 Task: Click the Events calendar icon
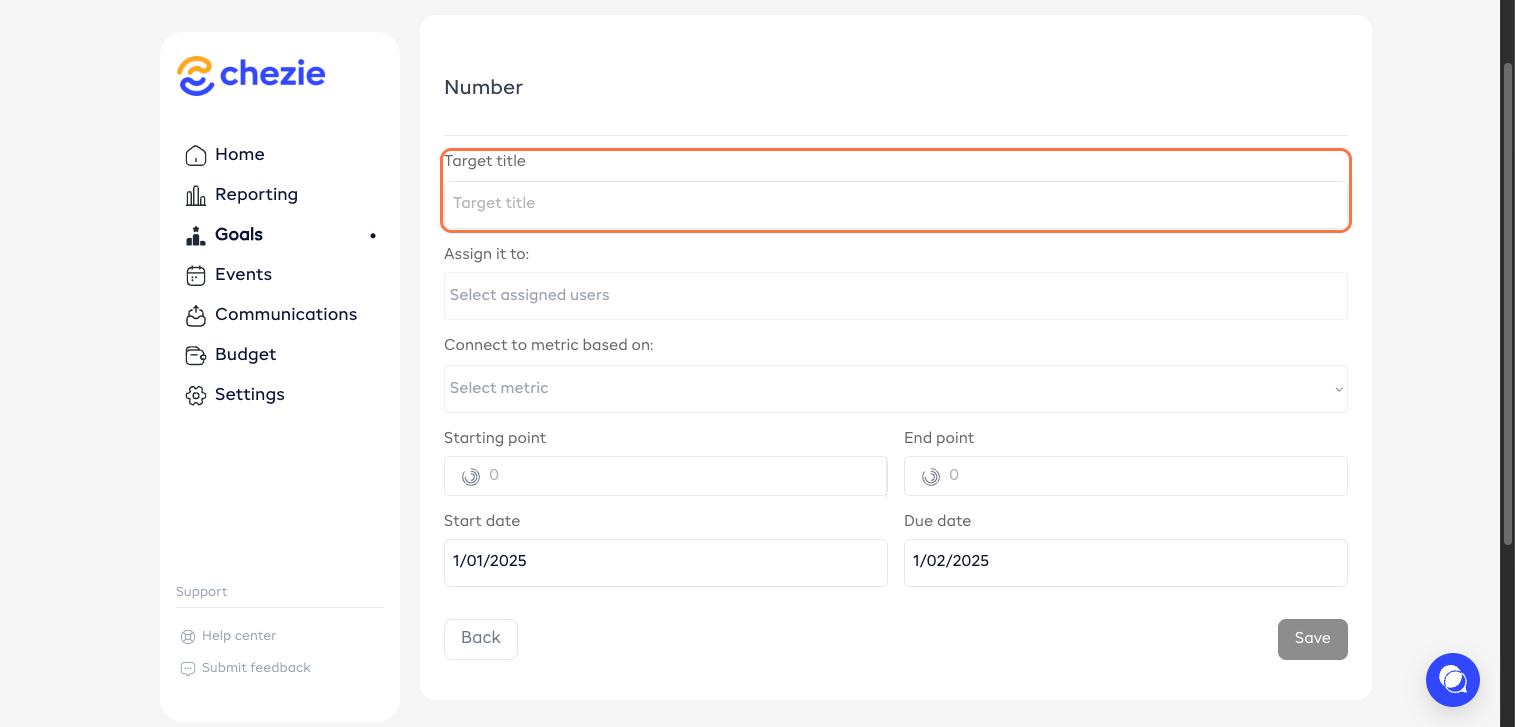click(196, 275)
